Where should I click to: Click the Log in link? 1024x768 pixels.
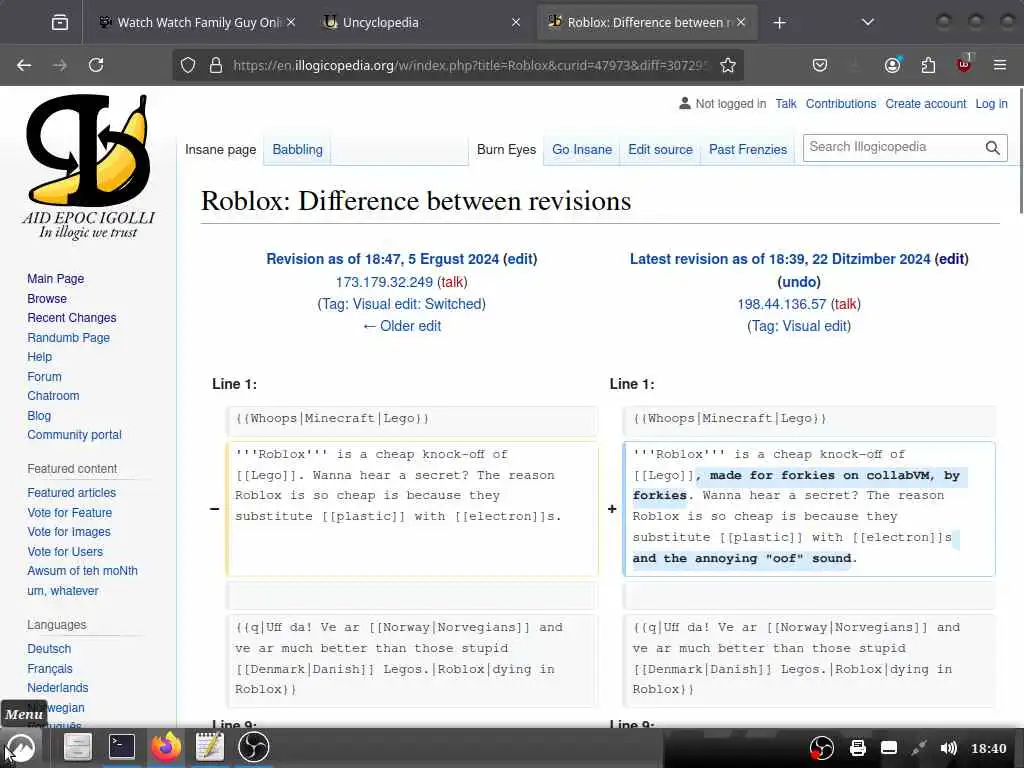[991, 104]
